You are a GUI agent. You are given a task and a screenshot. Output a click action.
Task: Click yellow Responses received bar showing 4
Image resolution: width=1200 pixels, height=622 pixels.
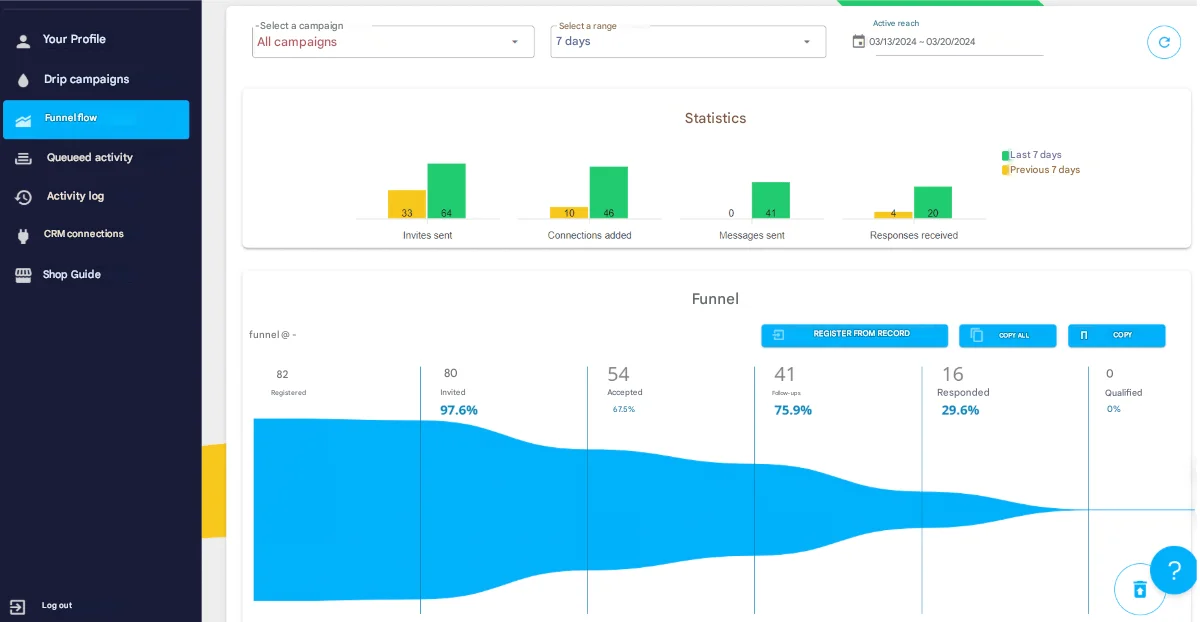click(x=893, y=215)
